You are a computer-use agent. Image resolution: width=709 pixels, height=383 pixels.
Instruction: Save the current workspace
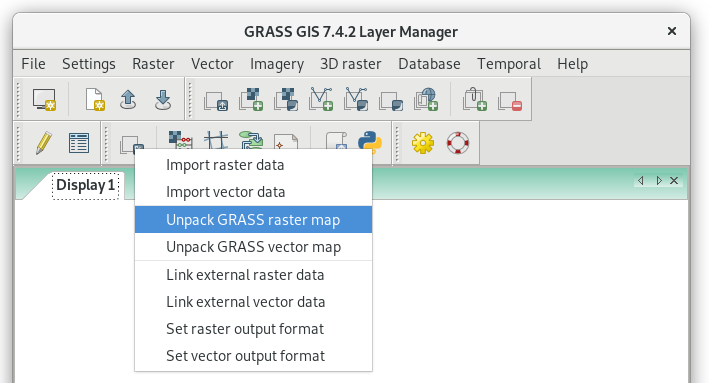point(163,99)
